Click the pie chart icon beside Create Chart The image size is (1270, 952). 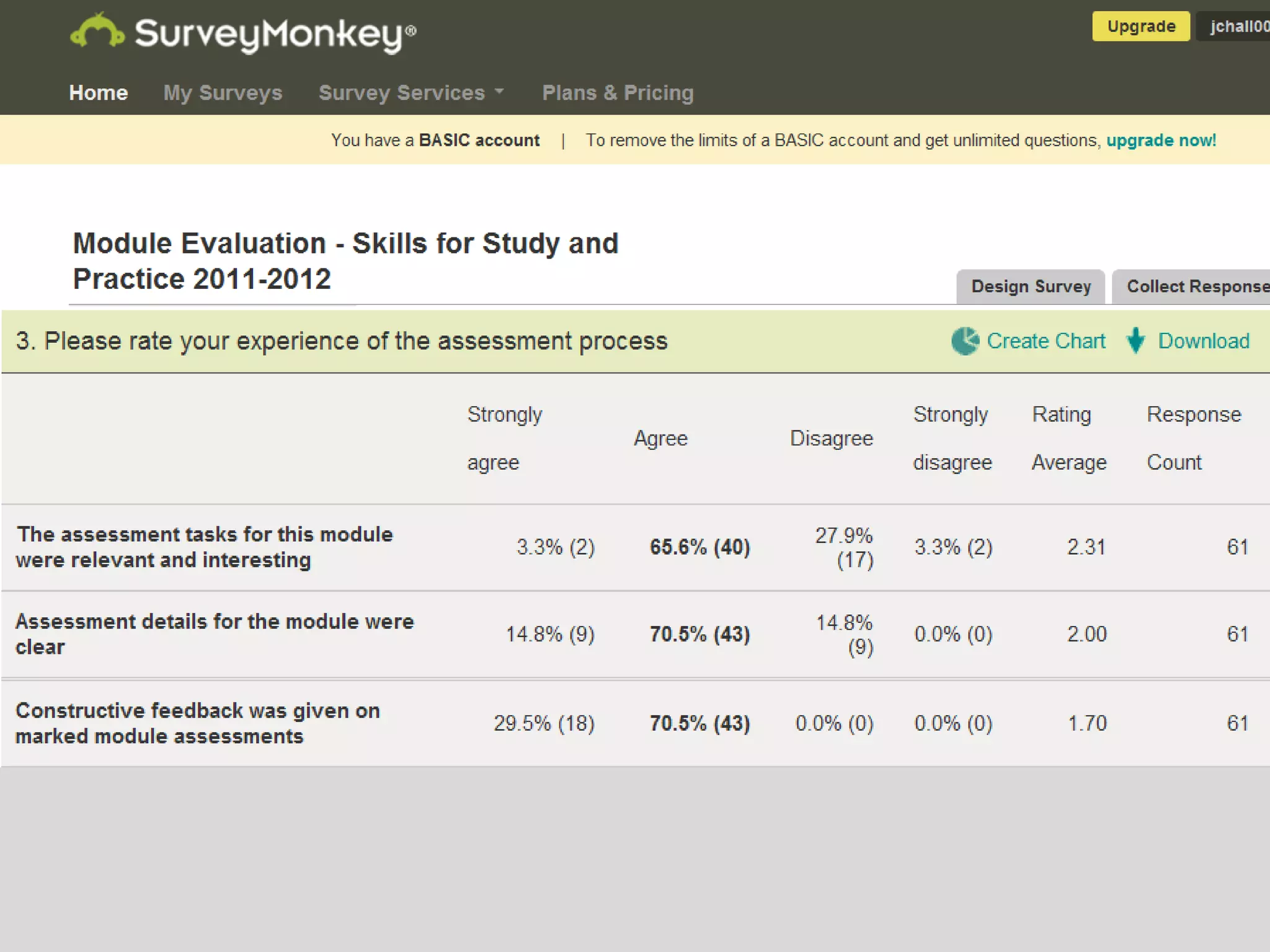[964, 341]
